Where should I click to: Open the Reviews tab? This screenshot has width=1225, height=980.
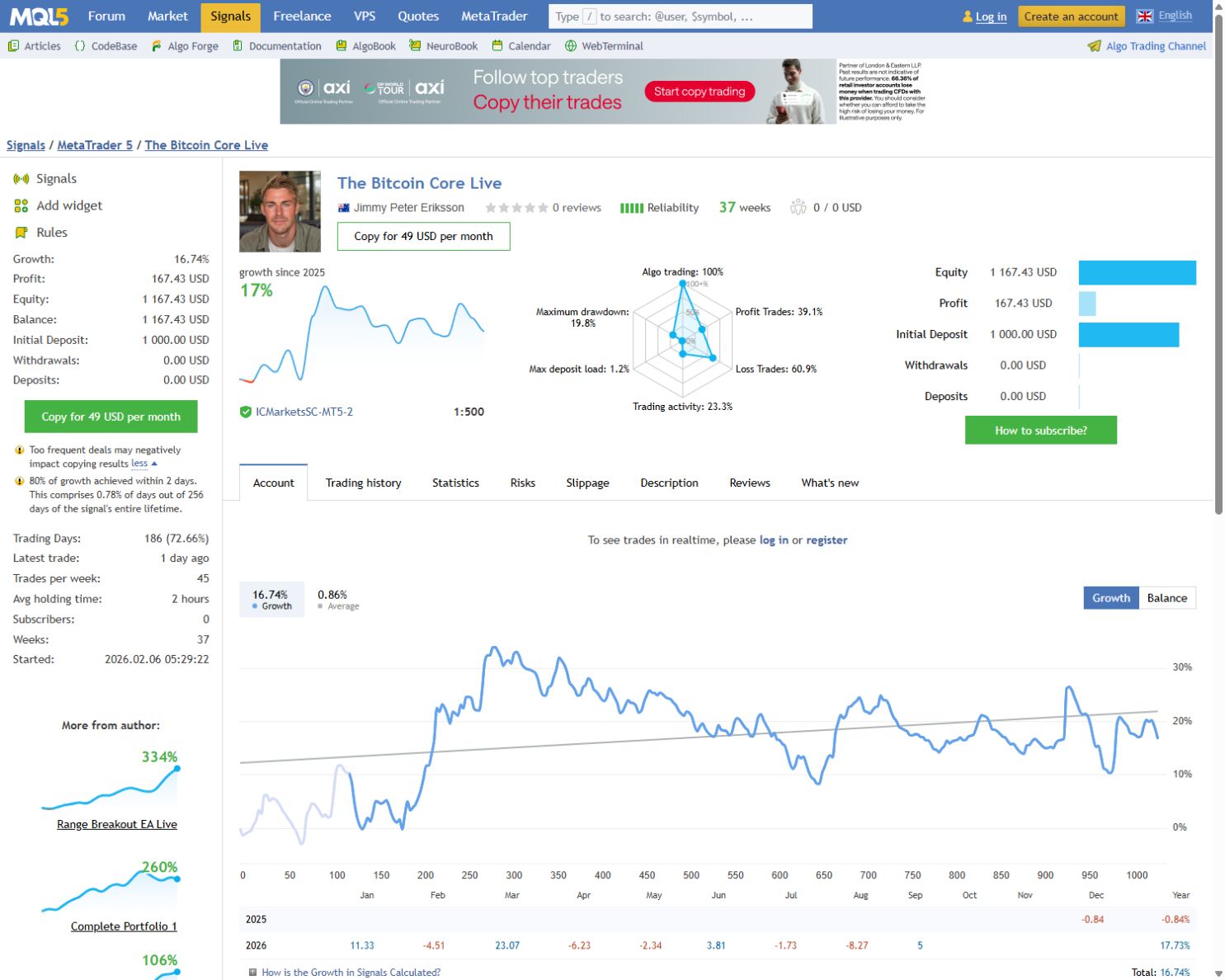click(x=750, y=483)
